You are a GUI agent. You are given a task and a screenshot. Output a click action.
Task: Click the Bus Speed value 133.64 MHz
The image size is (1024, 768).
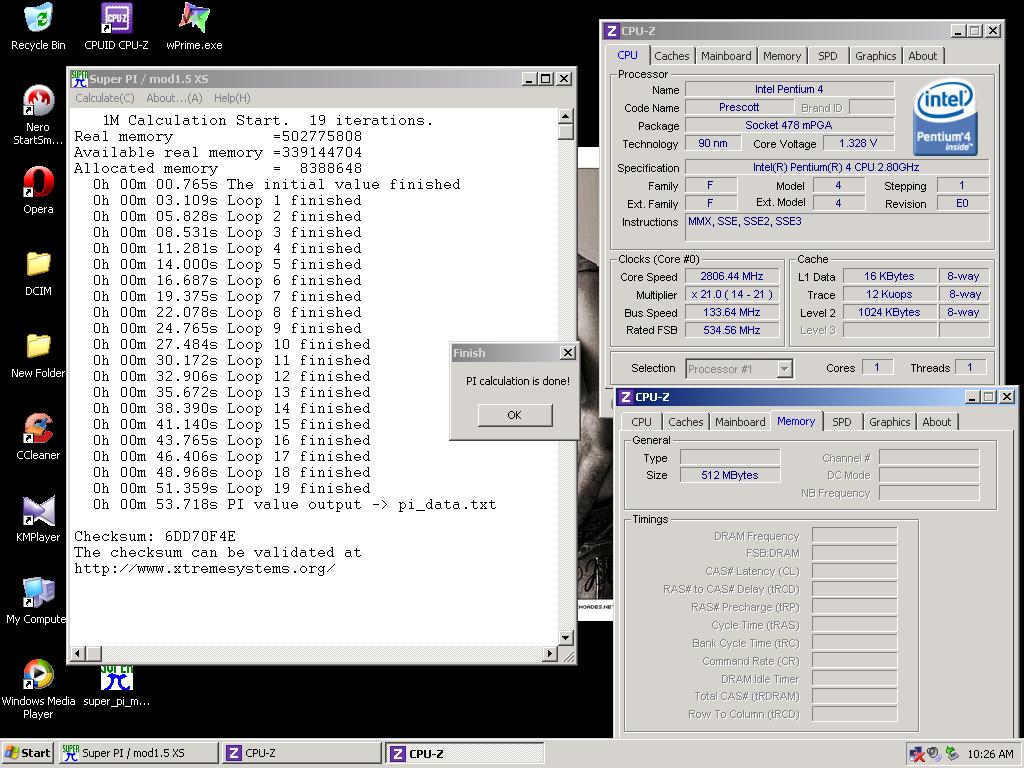coord(731,312)
